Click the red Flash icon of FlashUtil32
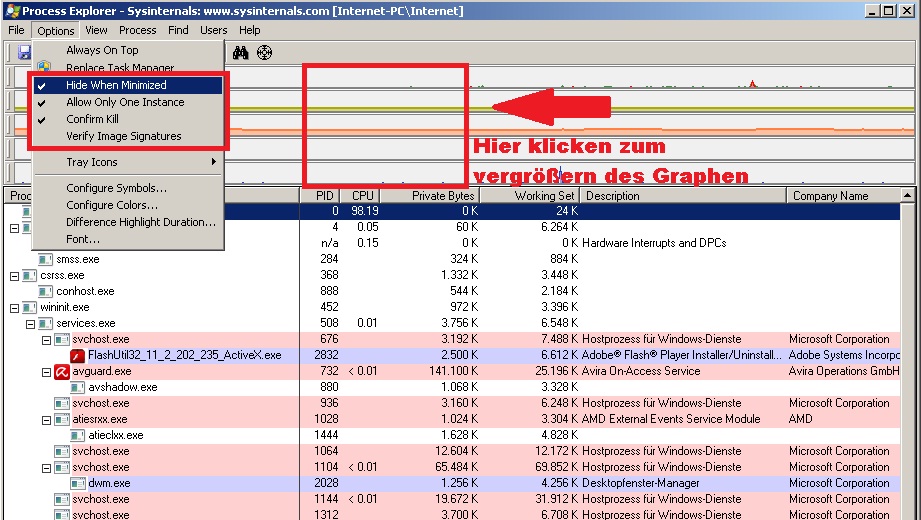The height and width of the screenshot is (520, 921). (78, 355)
